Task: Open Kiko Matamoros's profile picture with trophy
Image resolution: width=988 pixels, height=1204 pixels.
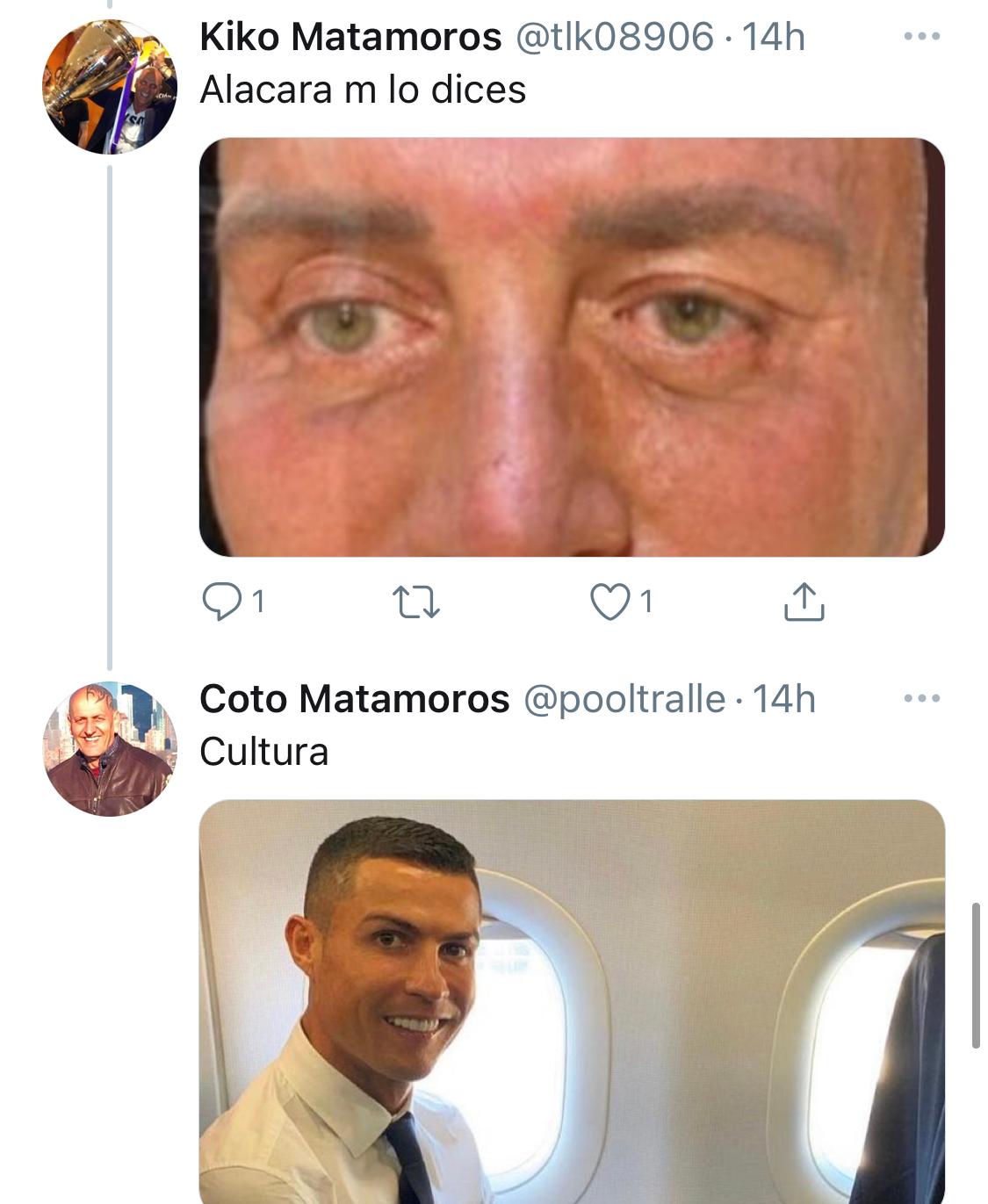Action: pos(109,88)
